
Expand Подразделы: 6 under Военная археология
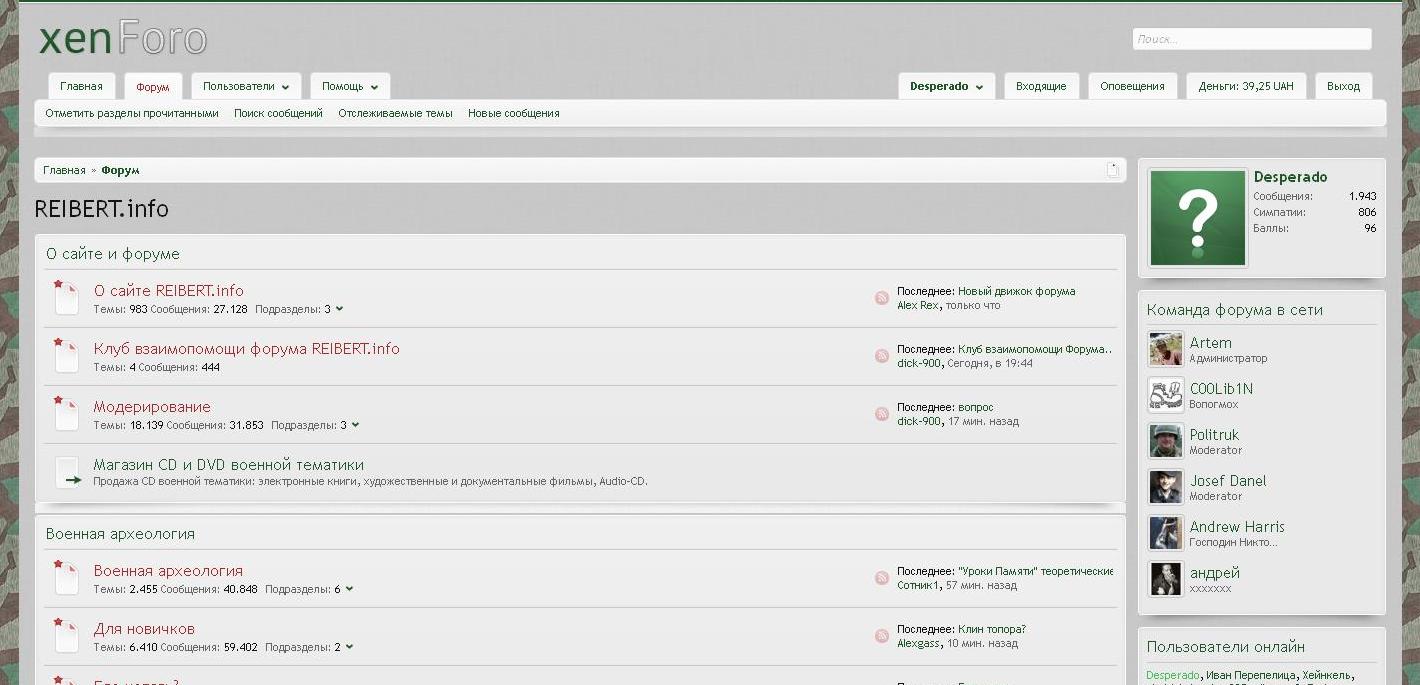[349, 589]
